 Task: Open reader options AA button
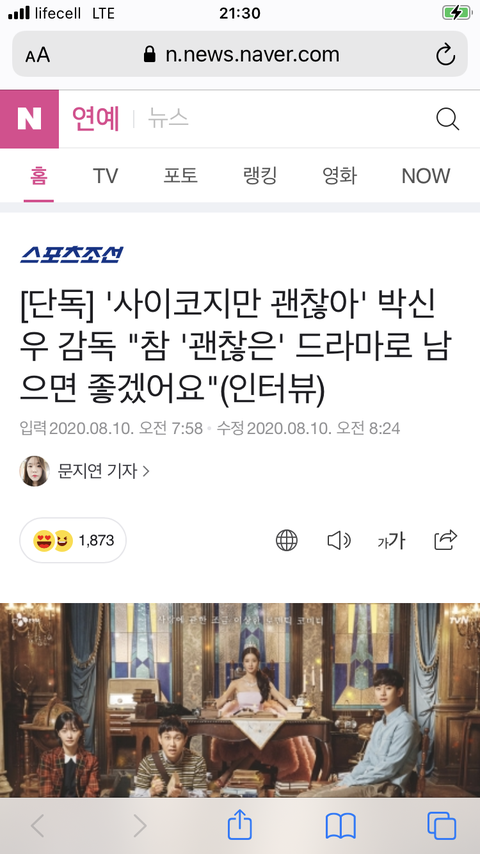click(38, 55)
